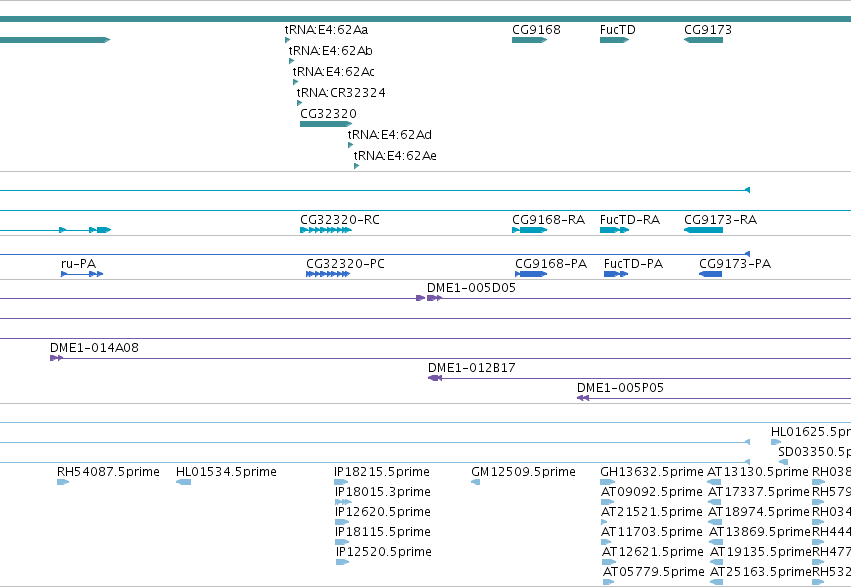Click EST AT09092.5prime
Screen dimensions: 851x587
(608, 502)
